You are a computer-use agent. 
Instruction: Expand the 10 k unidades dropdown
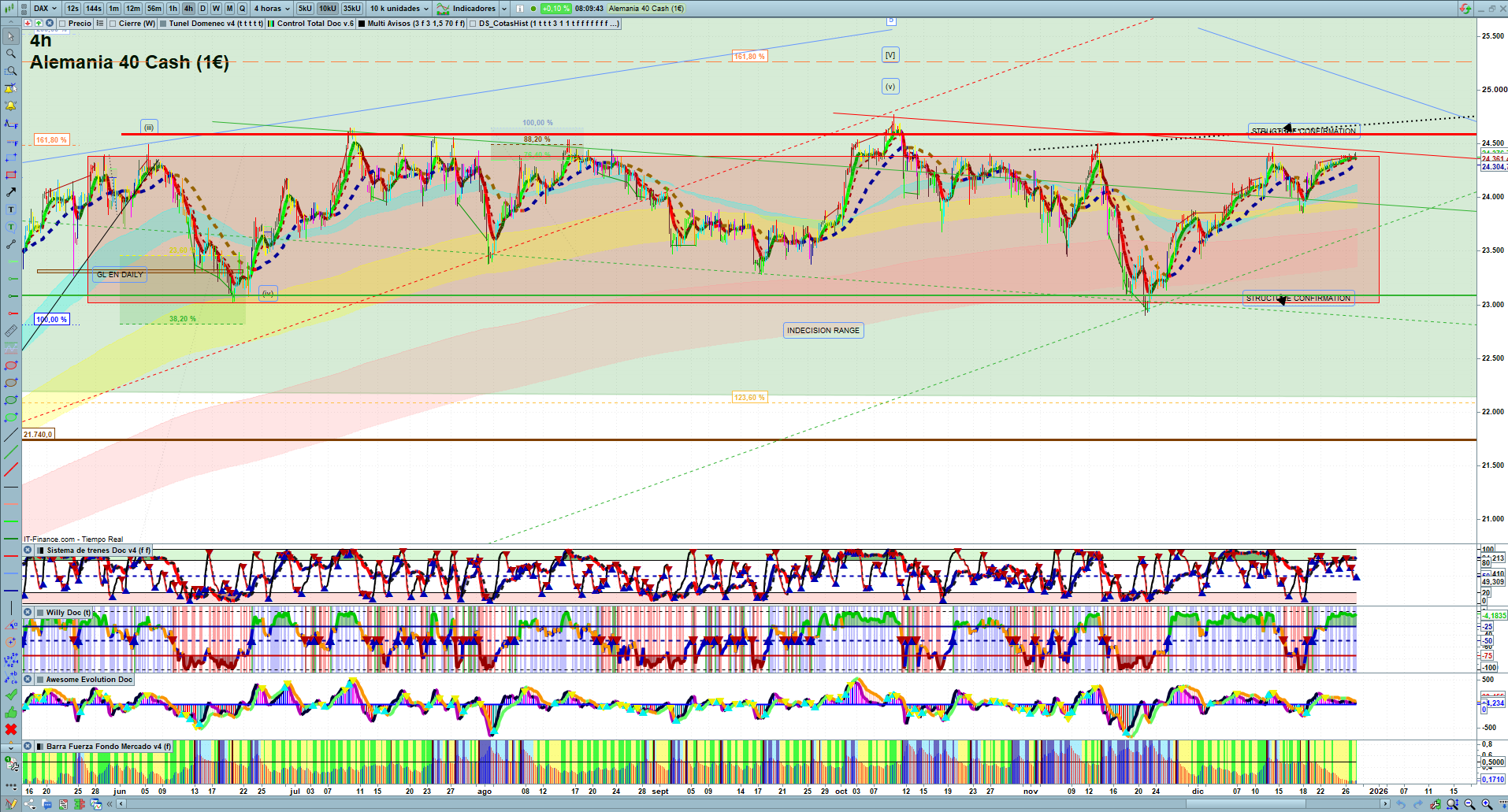click(x=399, y=9)
